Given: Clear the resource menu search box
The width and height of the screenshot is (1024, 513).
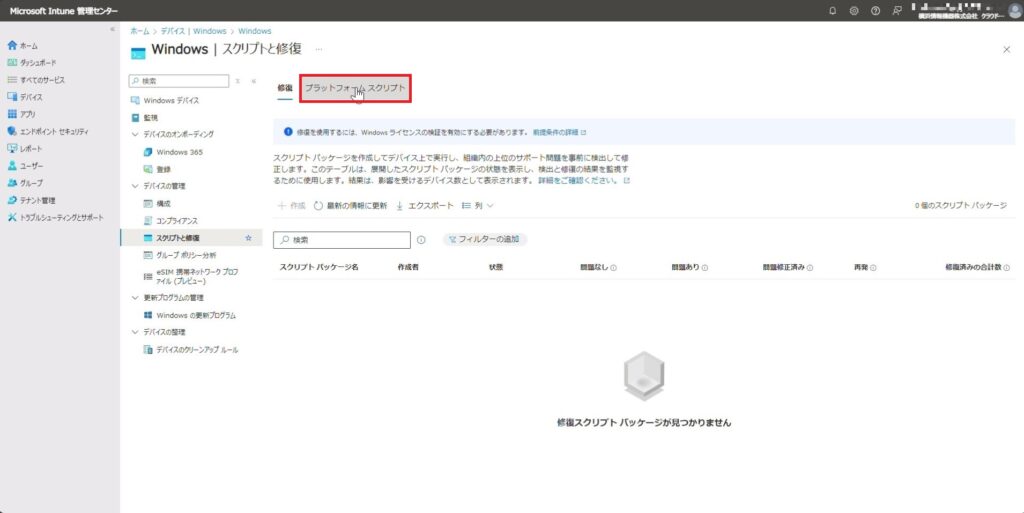Looking at the screenshot, I should click(237, 81).
